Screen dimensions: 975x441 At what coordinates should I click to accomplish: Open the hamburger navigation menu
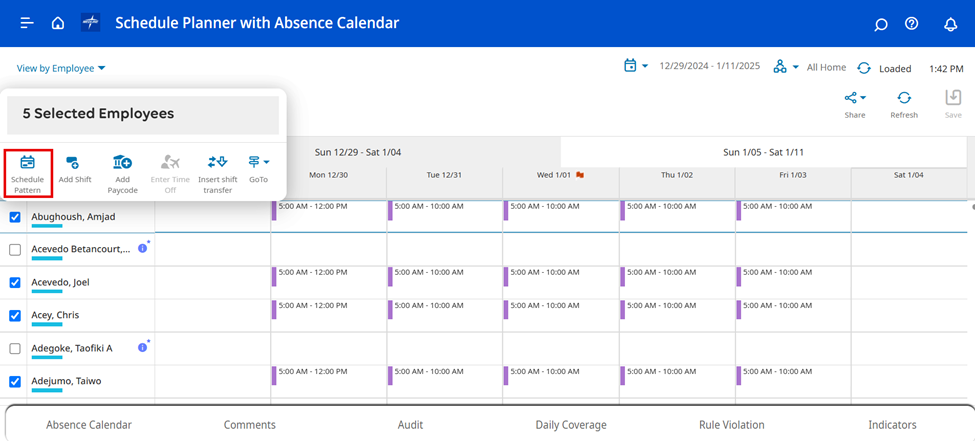coord(27,23)
